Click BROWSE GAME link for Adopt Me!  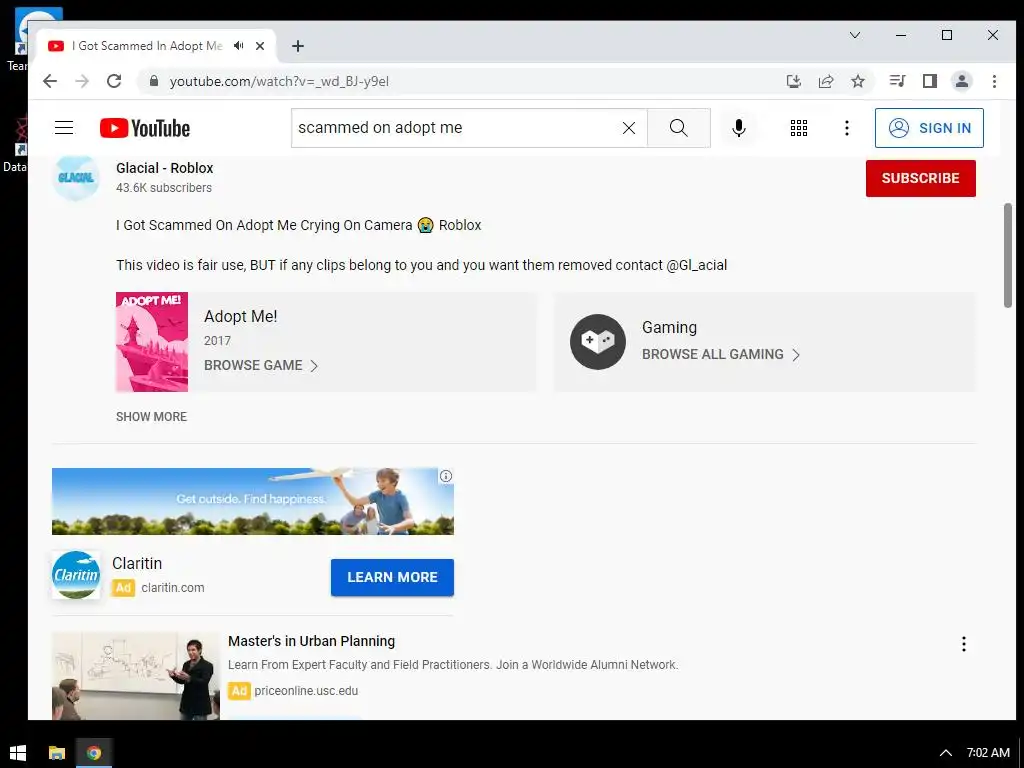[261, 365]
